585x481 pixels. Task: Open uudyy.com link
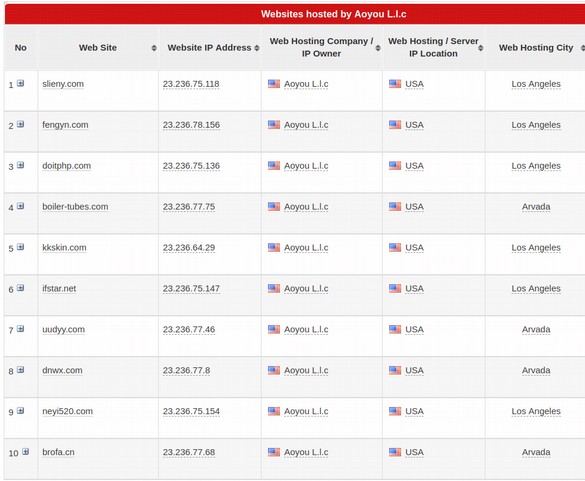click(x=63, y=329)
